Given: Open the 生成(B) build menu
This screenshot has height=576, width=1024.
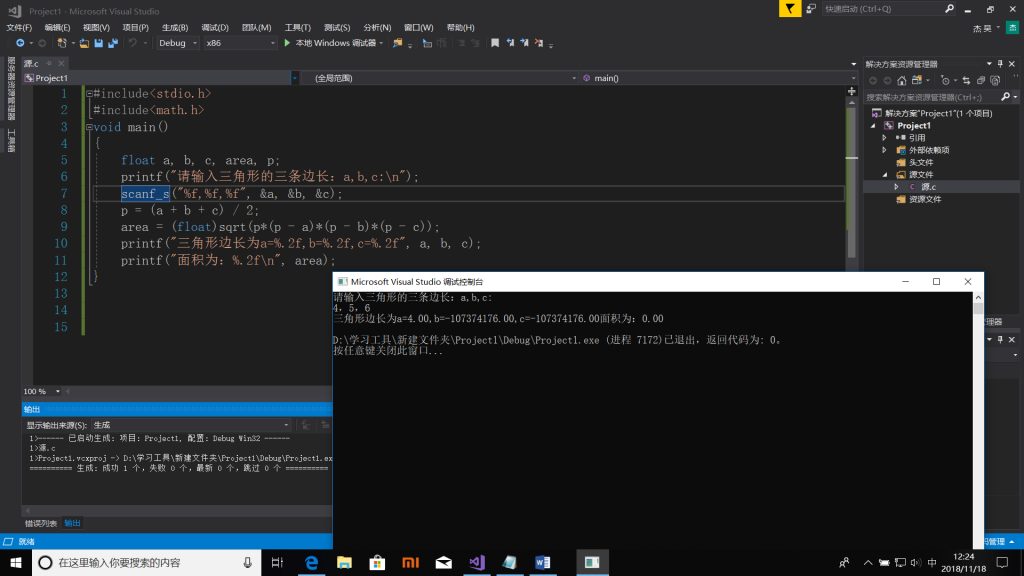Looking at the screenshot, I should pyautogui.click(x=174, y=27).
